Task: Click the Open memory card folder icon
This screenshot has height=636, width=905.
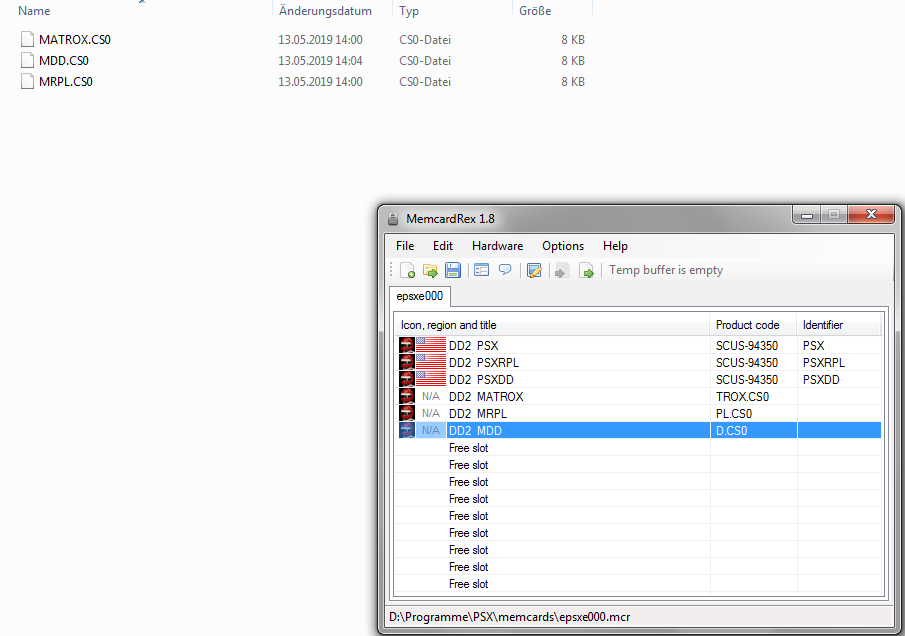Action: [430, 270]
